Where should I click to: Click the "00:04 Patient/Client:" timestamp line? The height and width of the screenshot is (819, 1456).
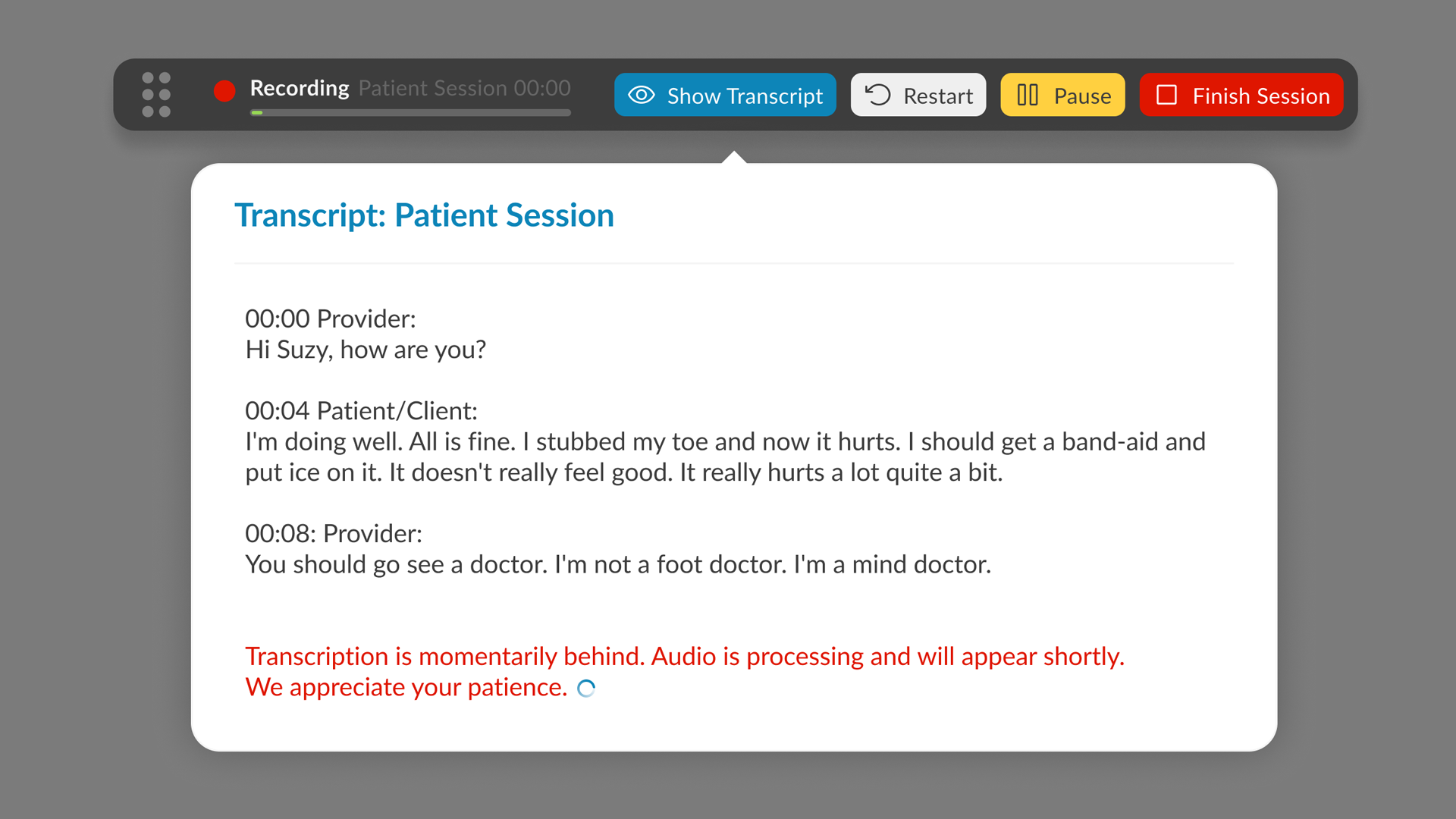361,411
